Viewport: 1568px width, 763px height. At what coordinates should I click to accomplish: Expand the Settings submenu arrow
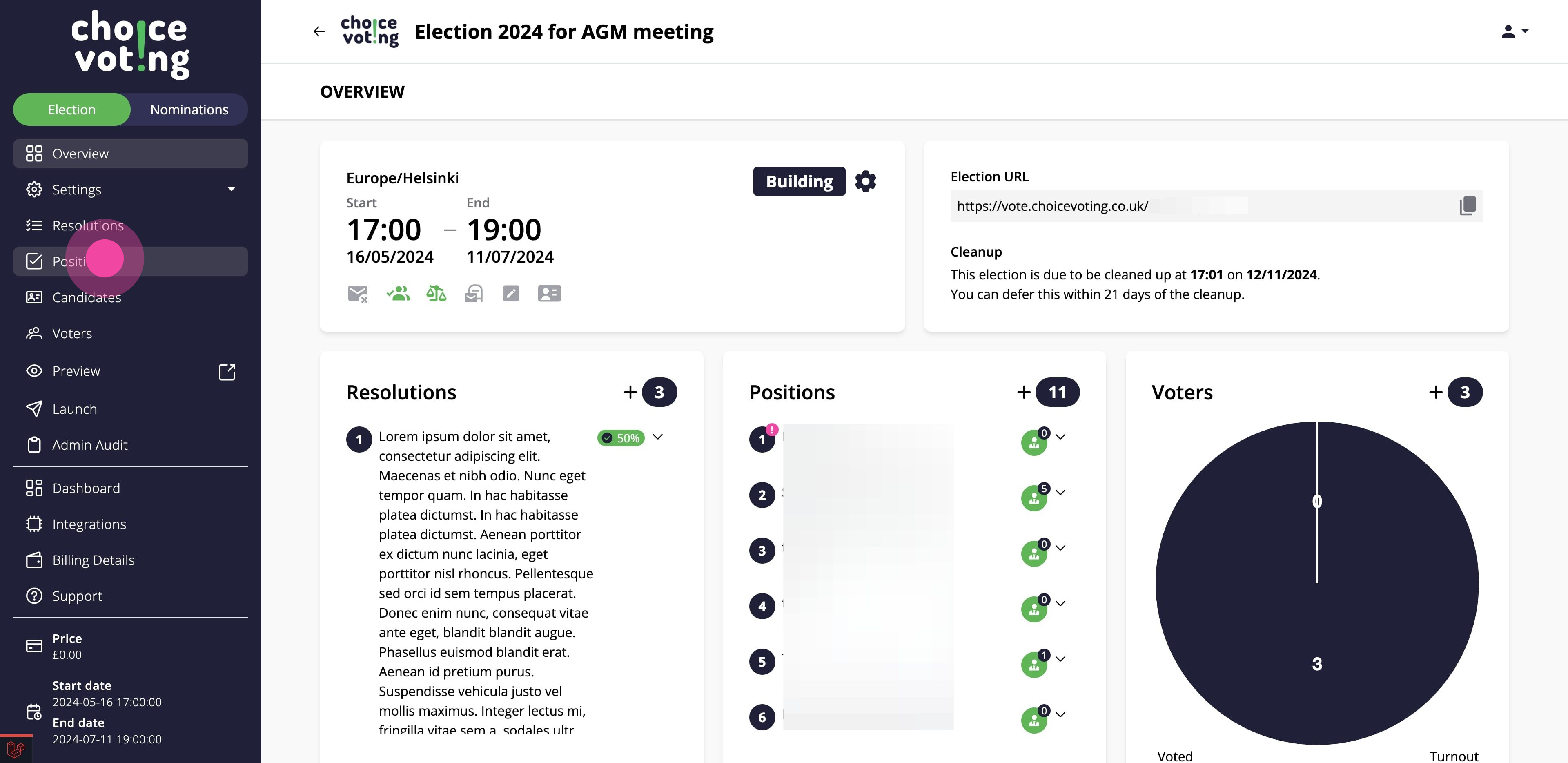point(231,190)
